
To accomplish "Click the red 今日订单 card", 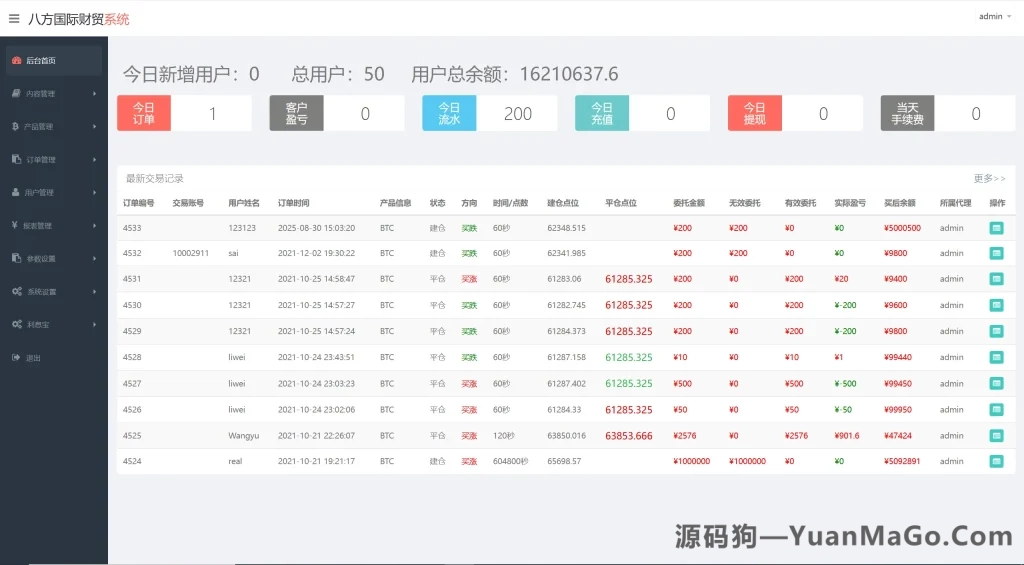I will point(184,113).
